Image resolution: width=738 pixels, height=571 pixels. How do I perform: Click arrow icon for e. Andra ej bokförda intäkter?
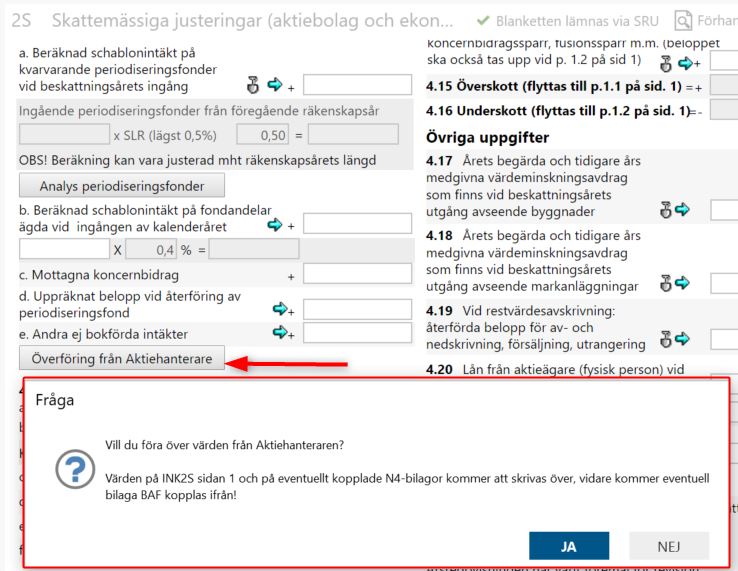click(x=280, y=332)
